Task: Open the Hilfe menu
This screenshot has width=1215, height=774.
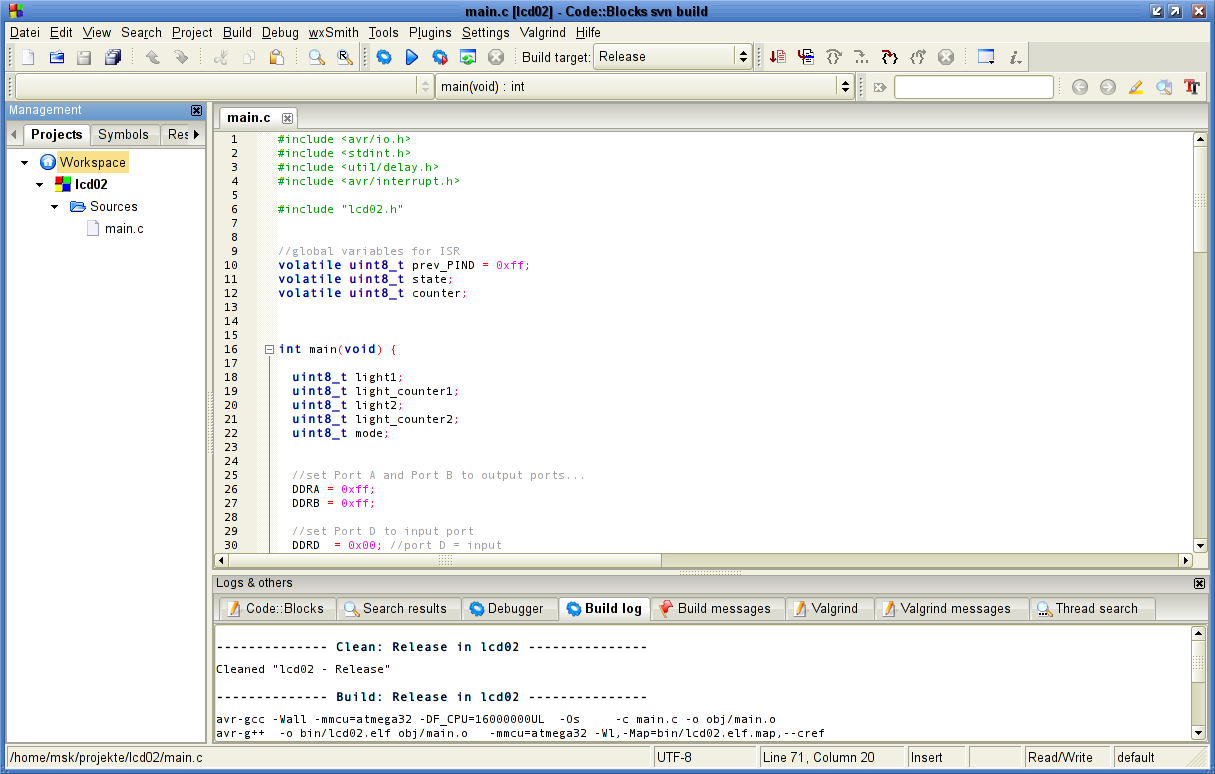Action: pyautogui.click(x=589, y=32)
